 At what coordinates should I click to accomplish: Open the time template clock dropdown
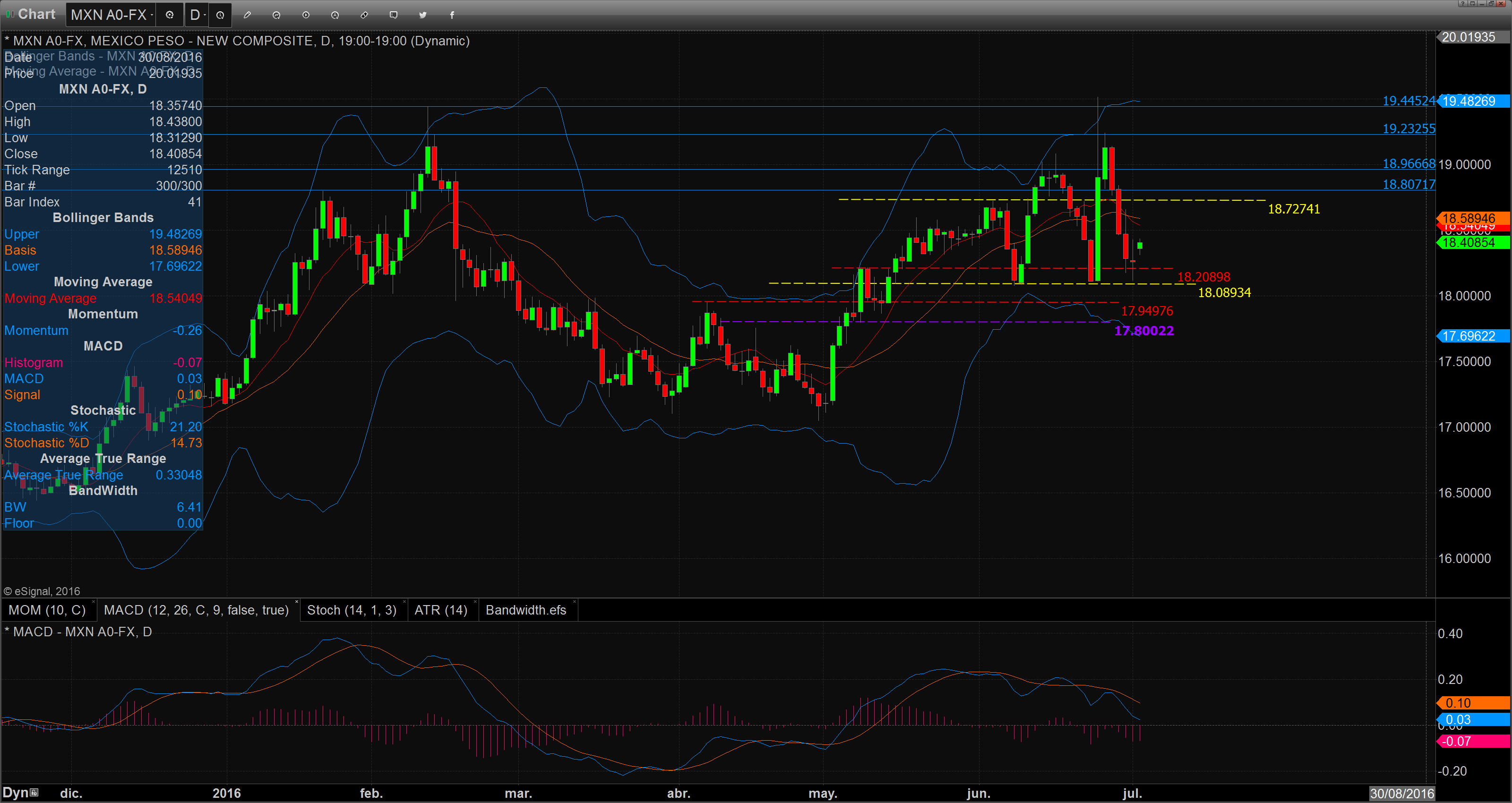click(x=220, y=15)
